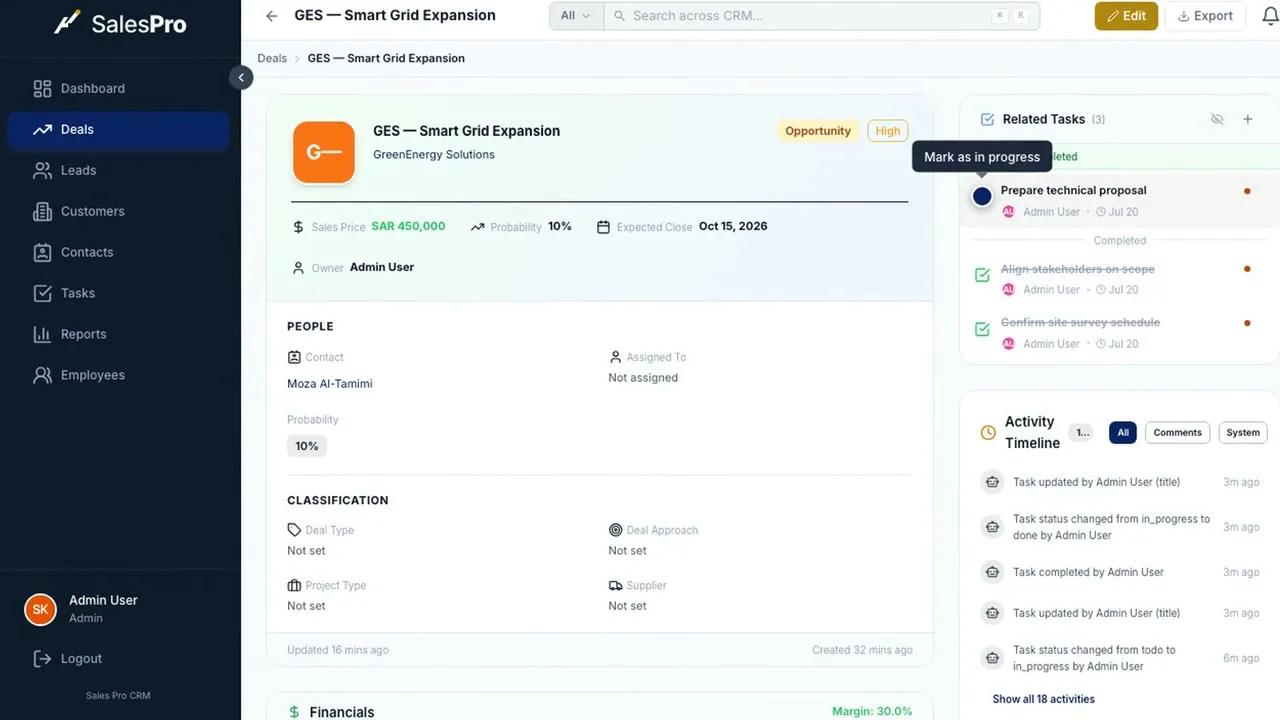The width and height of the screenshot is (1280, 720).
Task: Click the GreenEnergy Solutions company logo tile
Action: [x=324, y=152]
